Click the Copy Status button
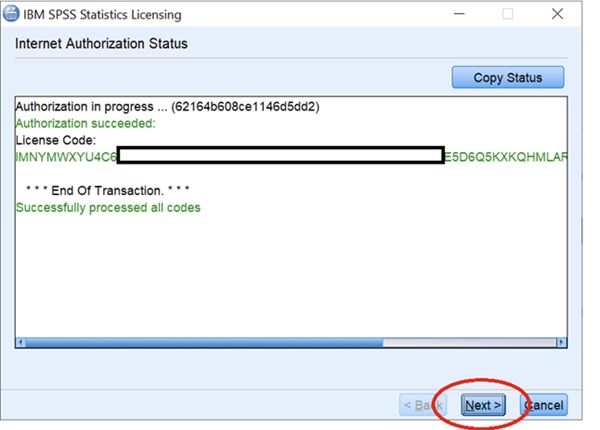 507,77
